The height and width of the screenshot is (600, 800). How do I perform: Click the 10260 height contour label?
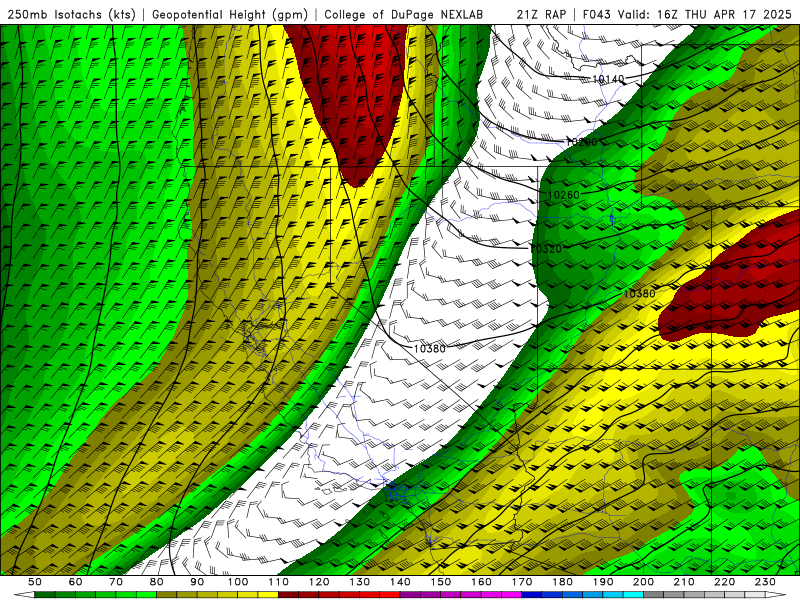(564, 195)
